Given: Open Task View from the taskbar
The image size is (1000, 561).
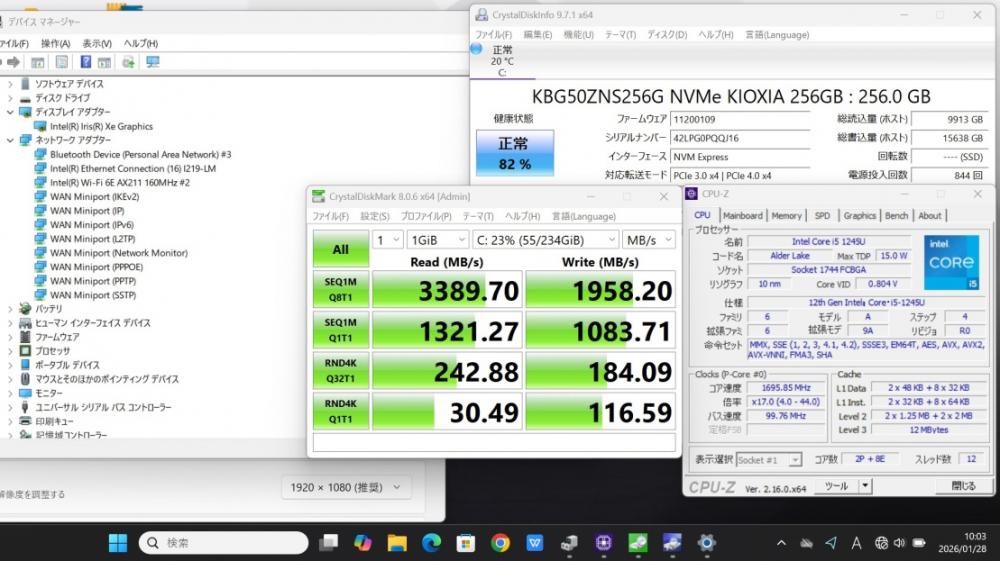Looking at the screenshot, I should (328, 543).
